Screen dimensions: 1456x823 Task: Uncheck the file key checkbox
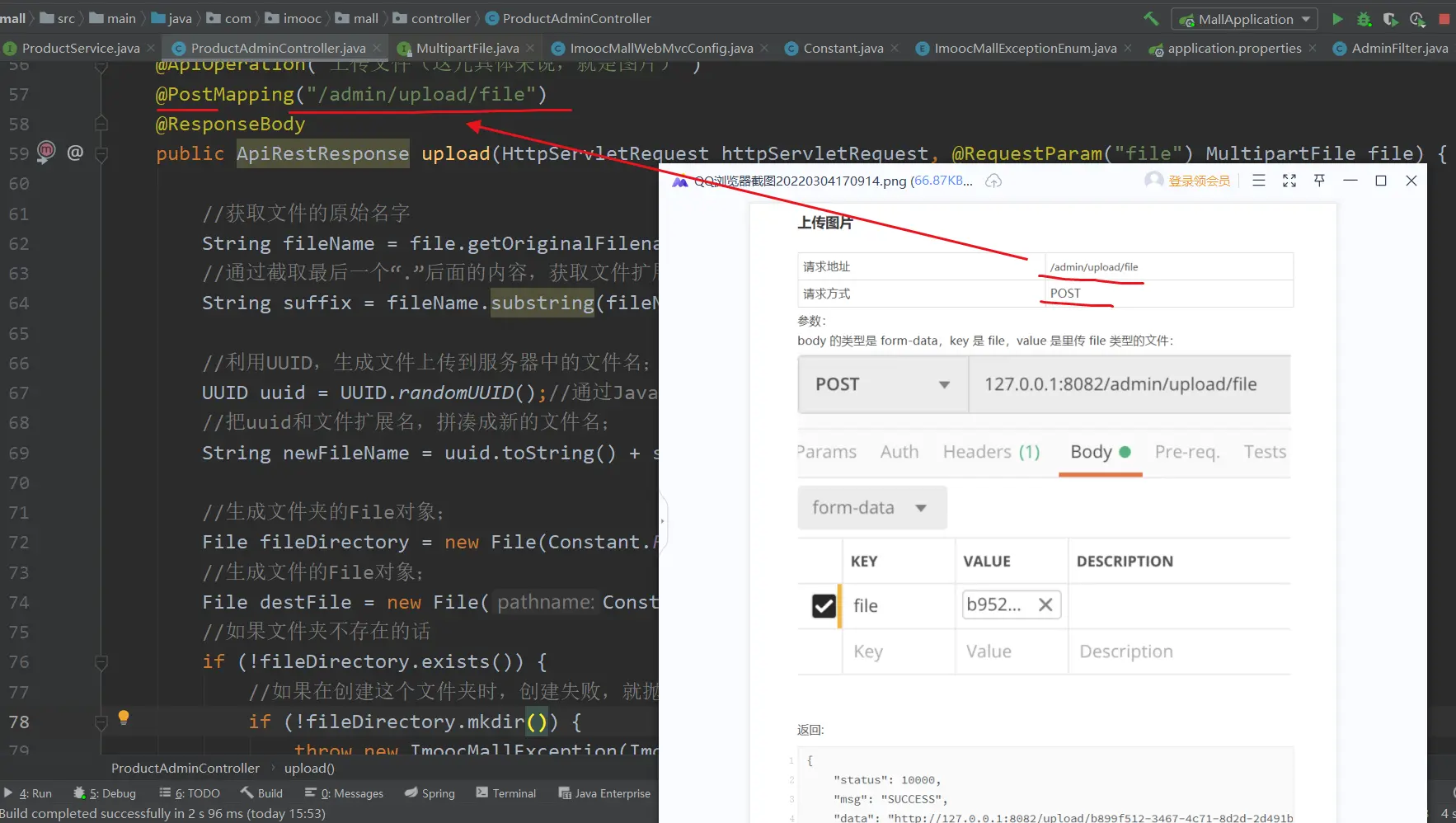(x=824, y=606)
